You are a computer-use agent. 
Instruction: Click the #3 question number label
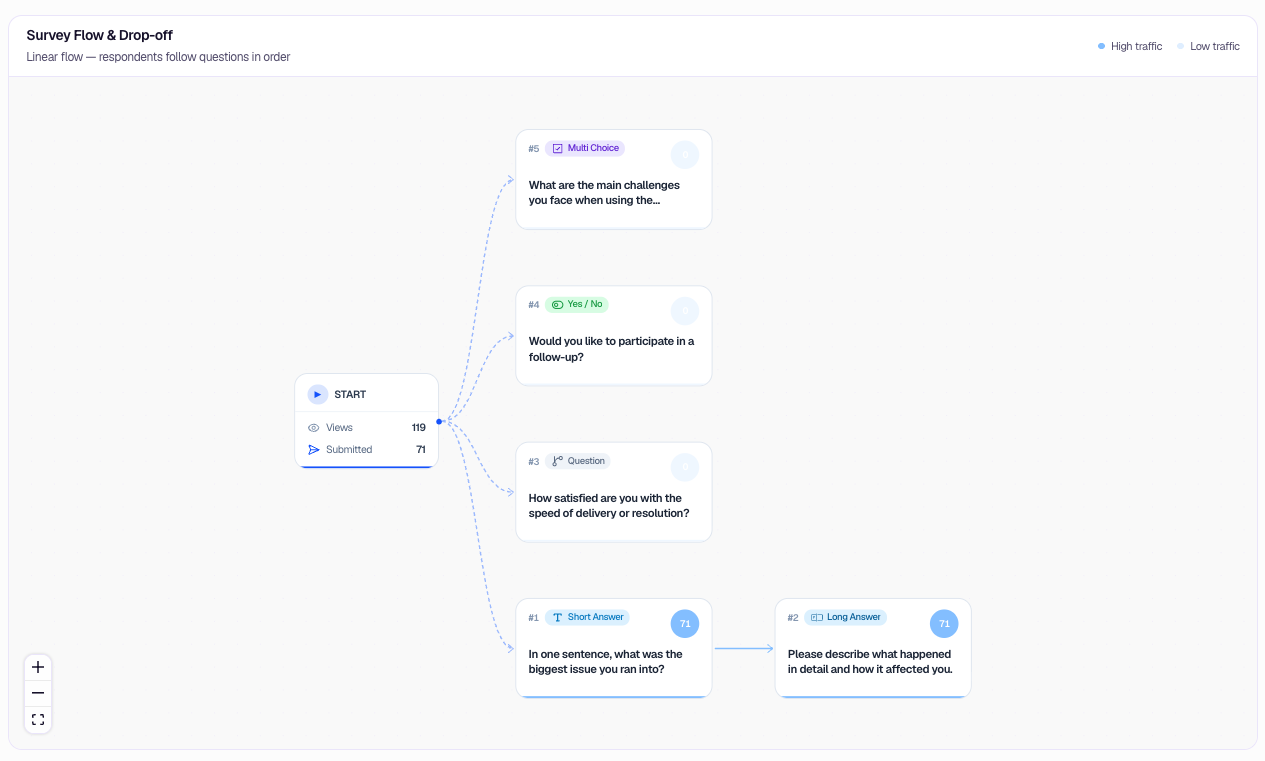(x=534, y=462)
